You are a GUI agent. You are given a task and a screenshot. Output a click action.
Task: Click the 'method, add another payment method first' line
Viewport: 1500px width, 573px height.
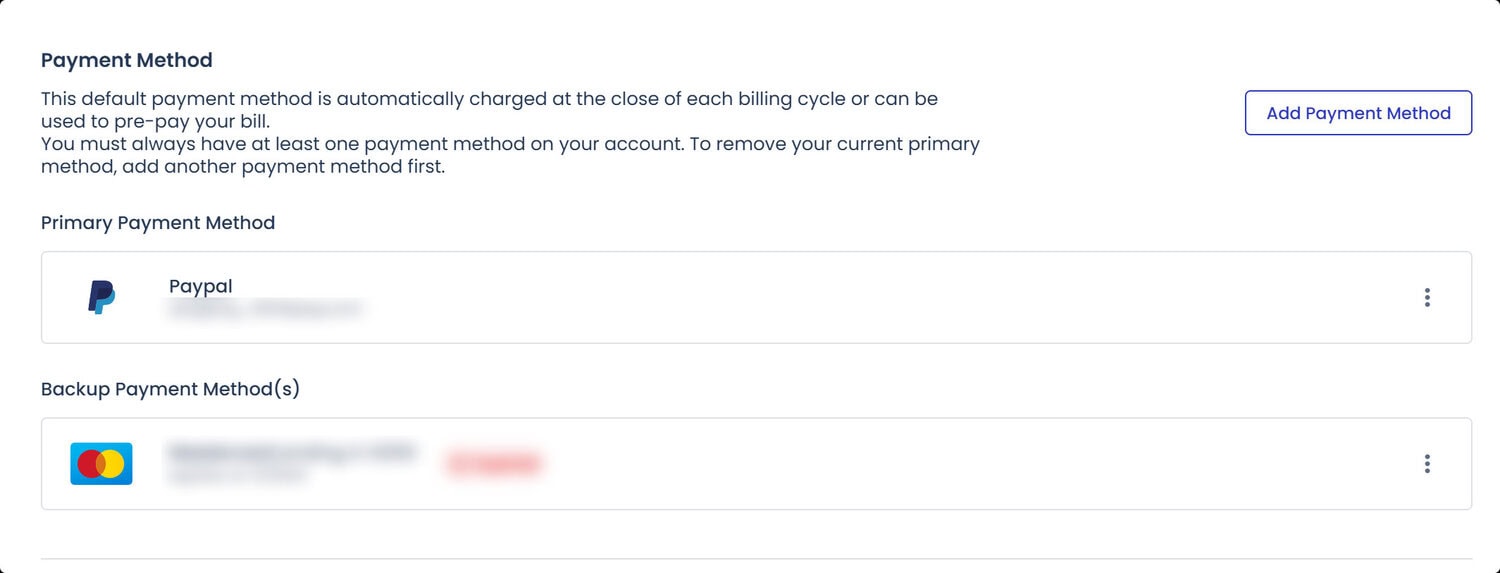(x=242, y=167)
